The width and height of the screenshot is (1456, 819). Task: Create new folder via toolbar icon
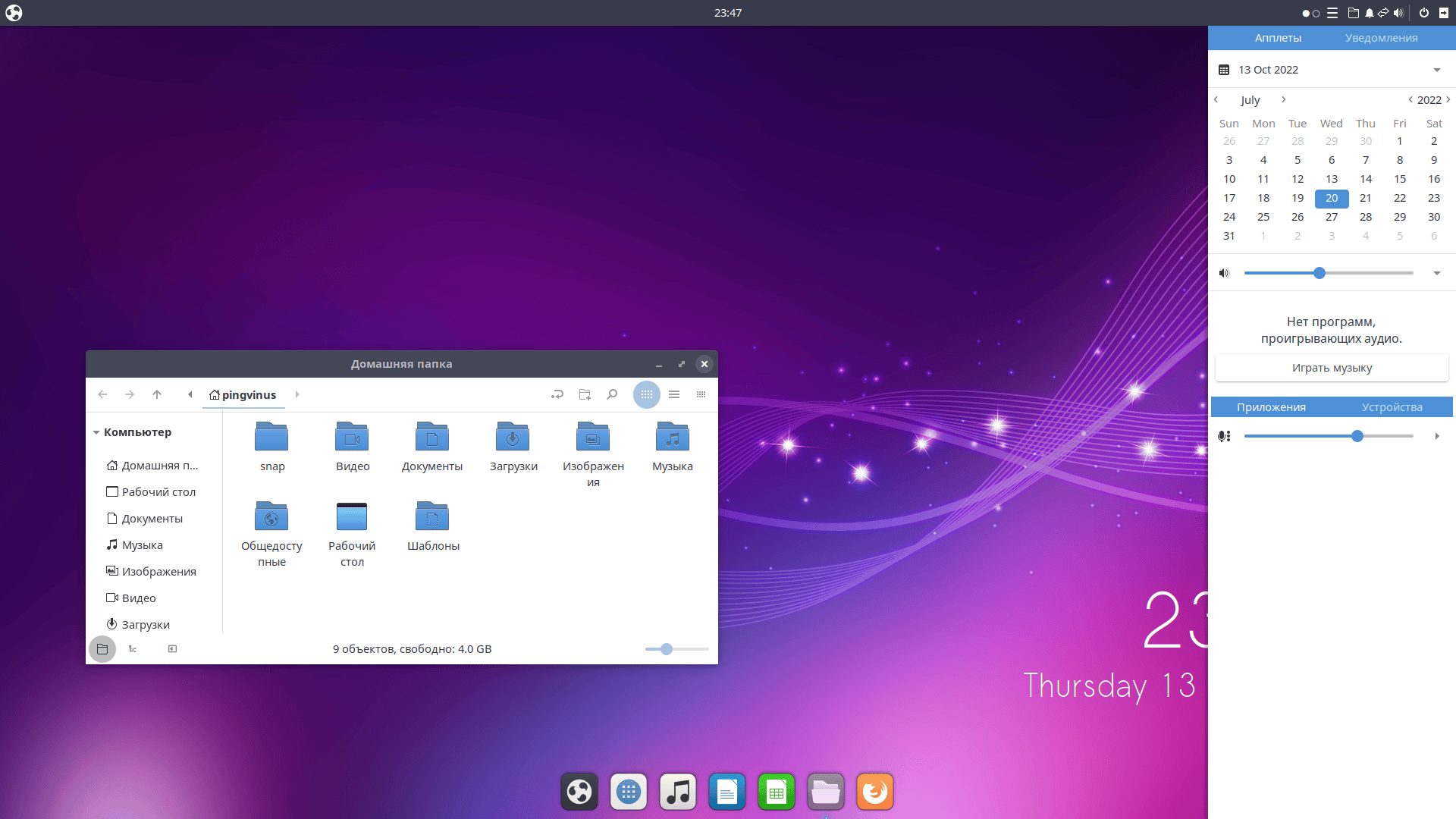point(585,394)
